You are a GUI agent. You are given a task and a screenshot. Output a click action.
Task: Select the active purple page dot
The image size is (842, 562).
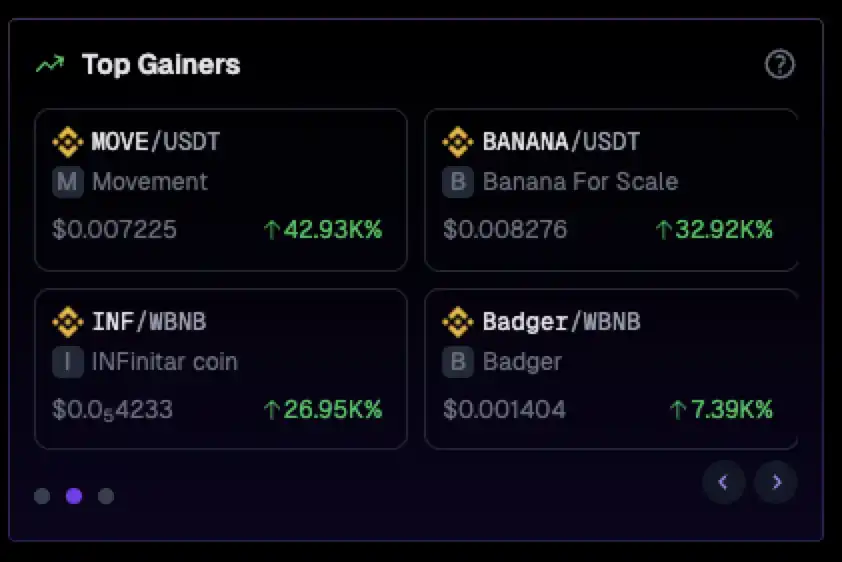(x=74, y=496)
